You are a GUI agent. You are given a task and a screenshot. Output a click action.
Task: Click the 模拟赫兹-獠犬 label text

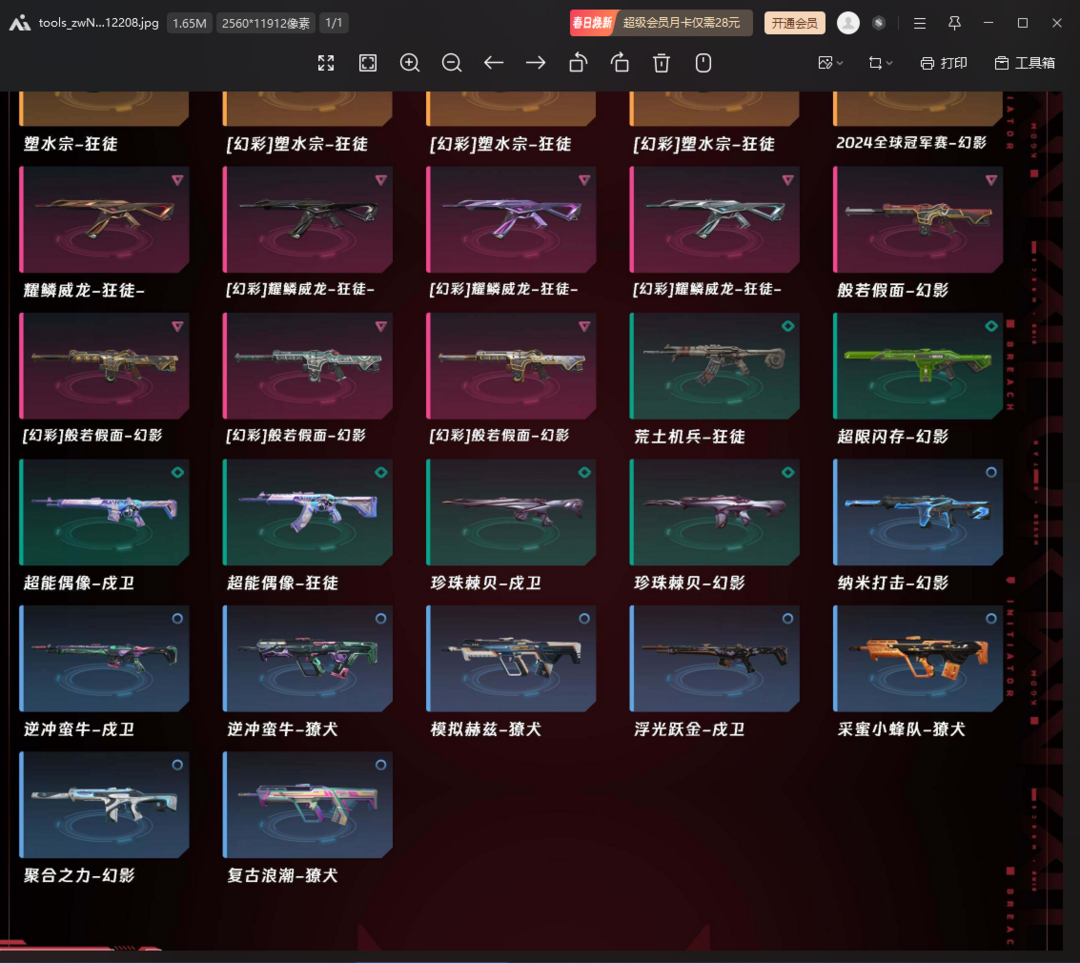(x=486, y=729)
